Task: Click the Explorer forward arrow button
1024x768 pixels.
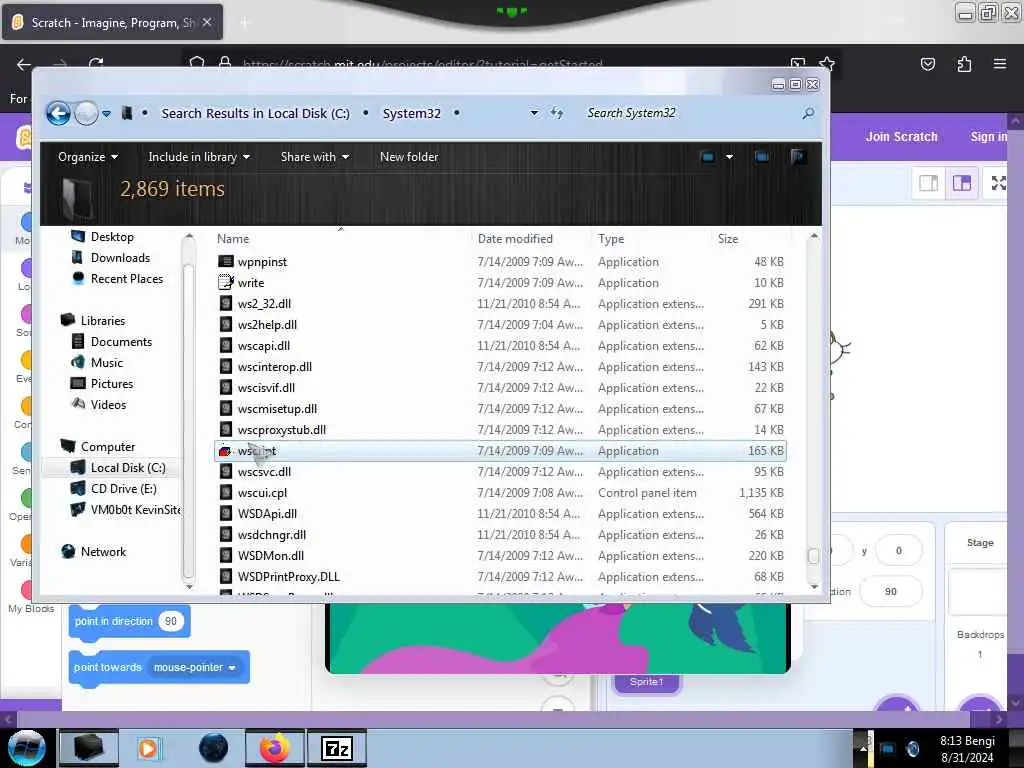Action: click(86, 114)
